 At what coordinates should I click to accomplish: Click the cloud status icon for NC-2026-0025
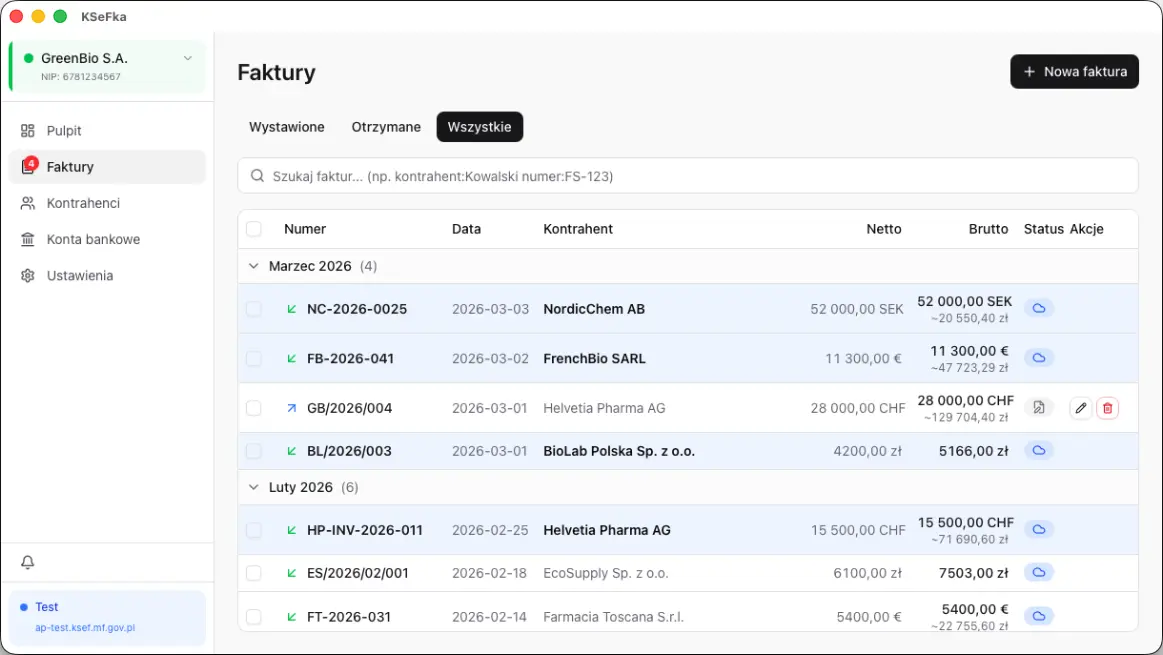point(1039,309)
